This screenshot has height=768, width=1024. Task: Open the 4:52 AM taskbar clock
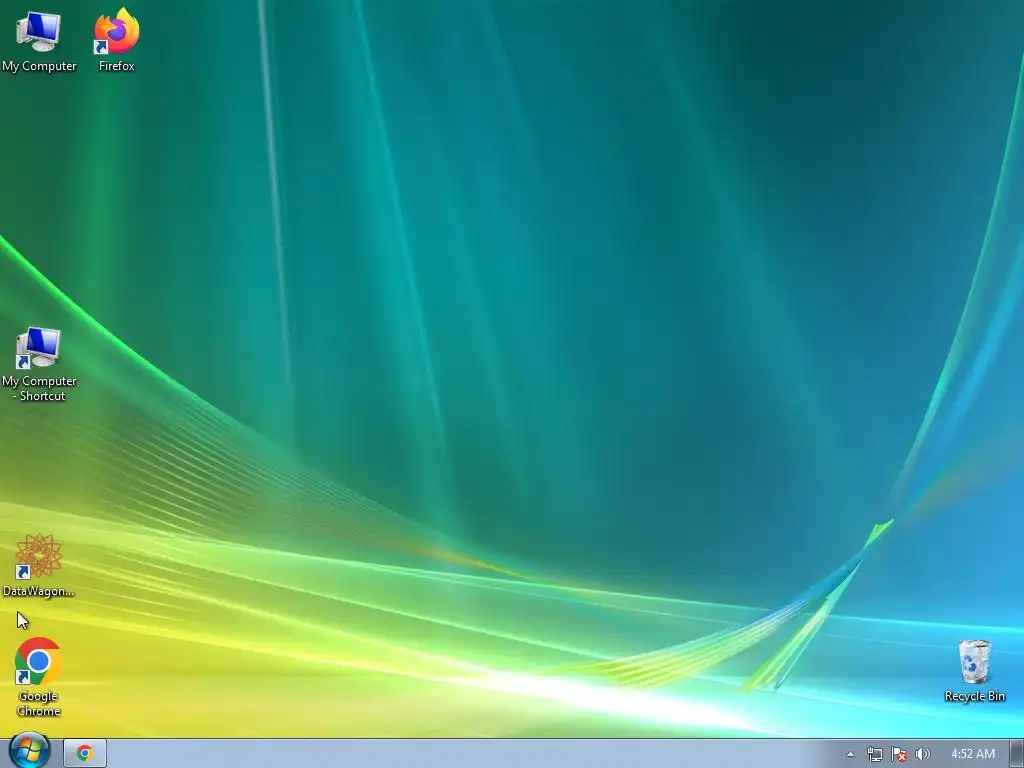pos(972,754)
